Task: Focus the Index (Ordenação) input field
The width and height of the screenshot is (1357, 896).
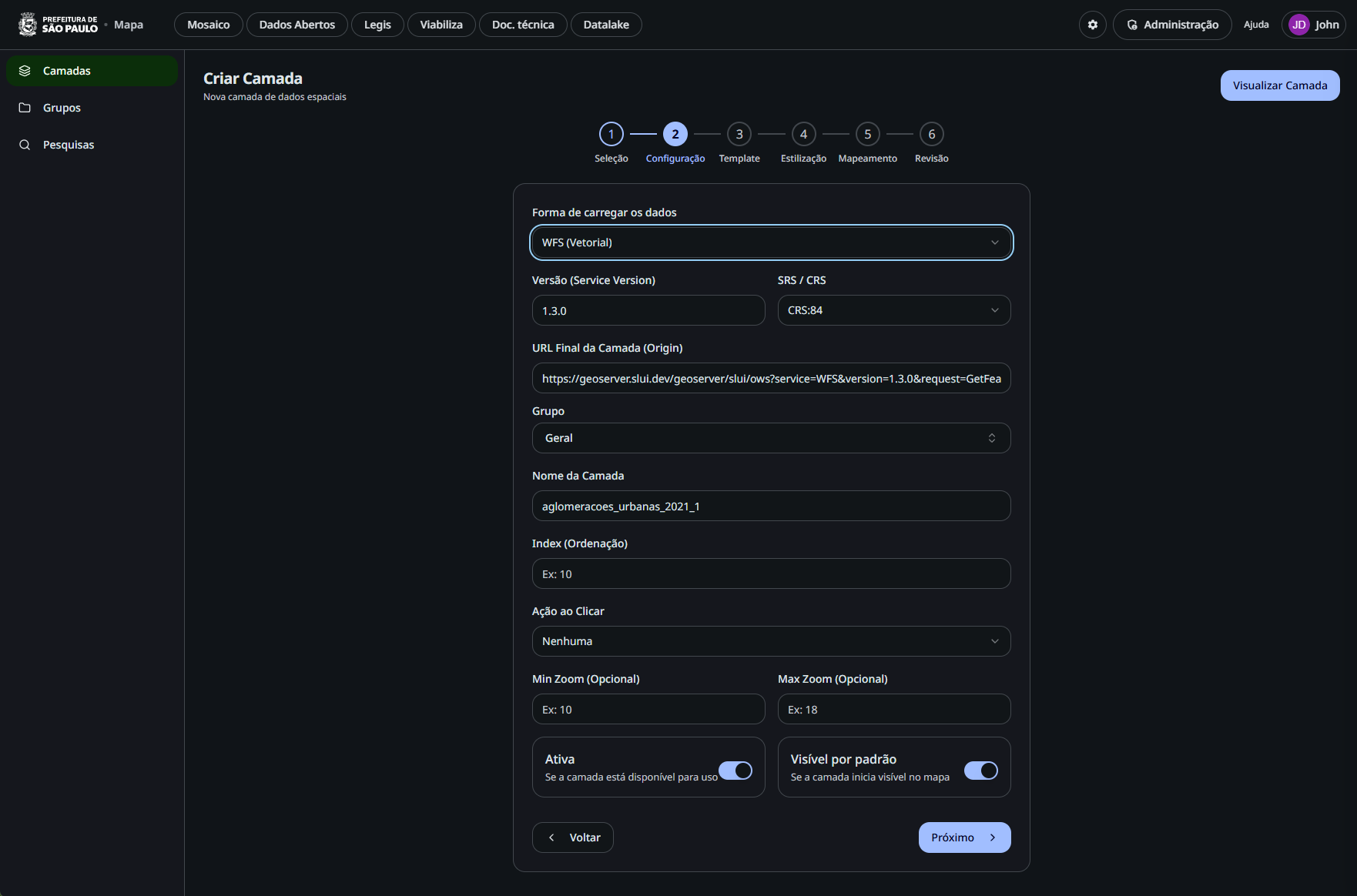Action: click(771, 573)
